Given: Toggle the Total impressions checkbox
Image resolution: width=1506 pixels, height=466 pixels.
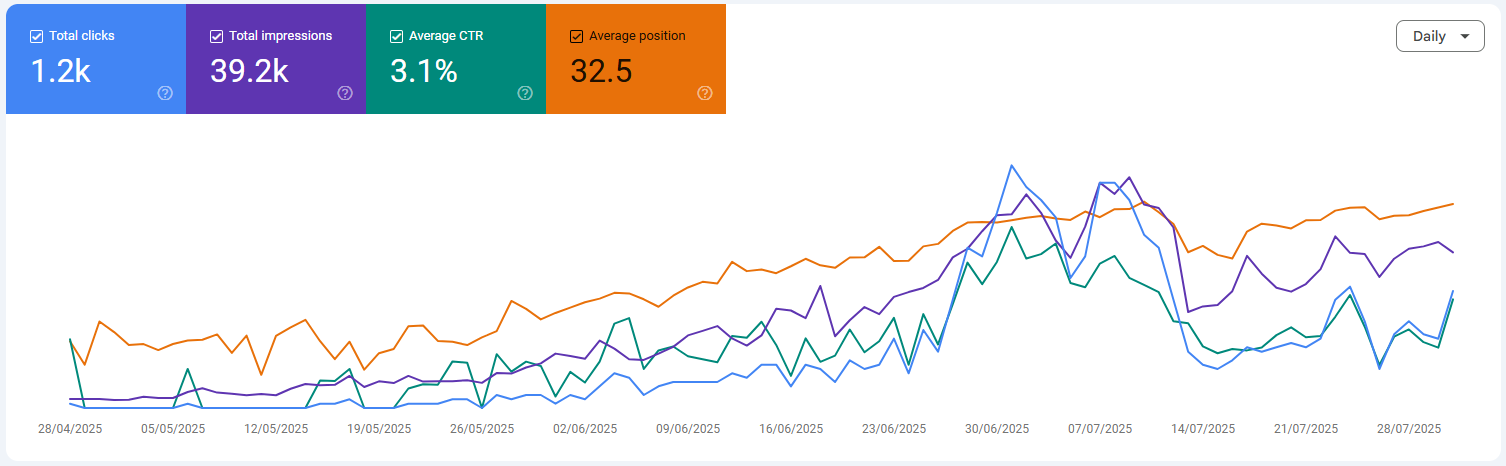Looking at the screenshot, I should (217, 36).
